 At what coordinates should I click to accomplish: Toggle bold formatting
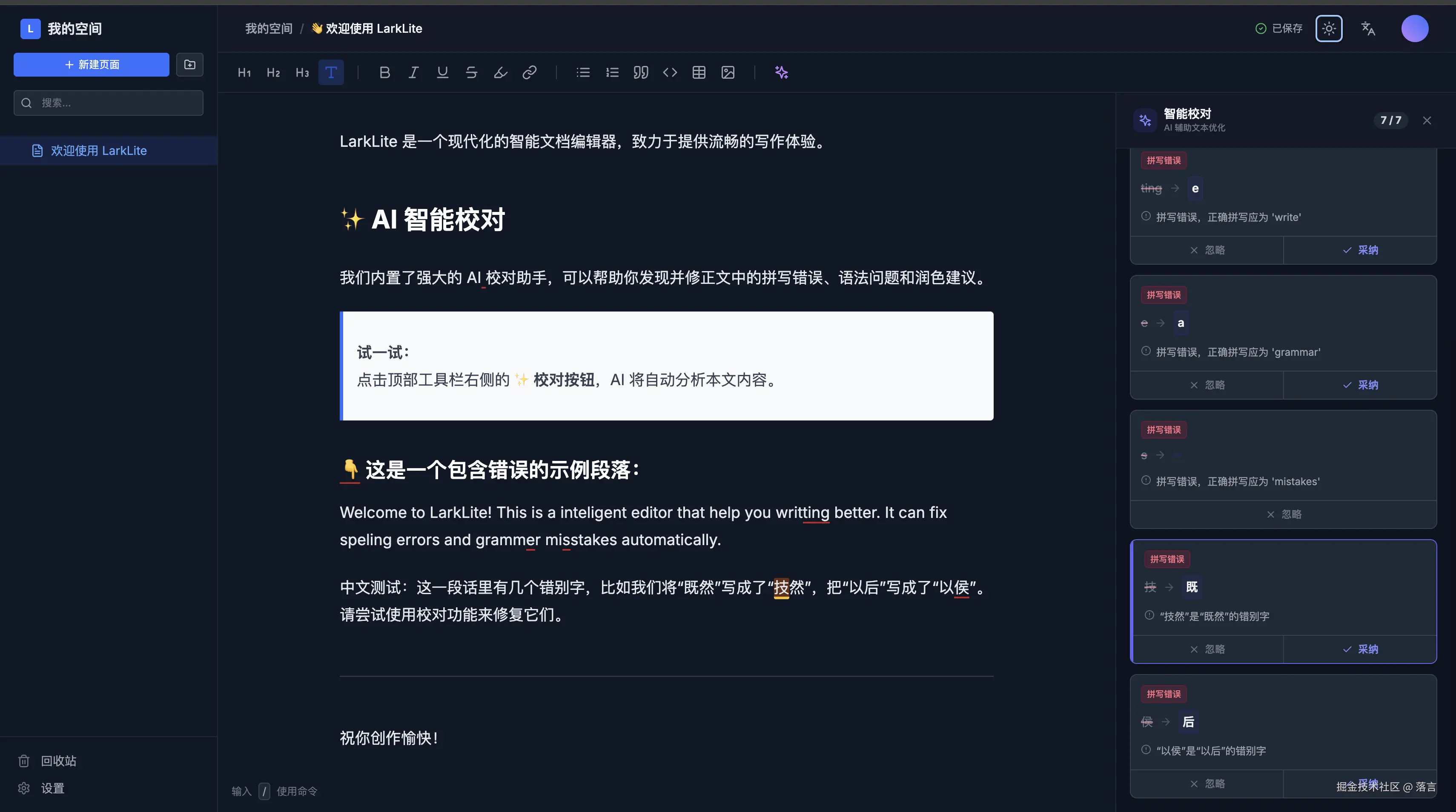coord(385,72)
